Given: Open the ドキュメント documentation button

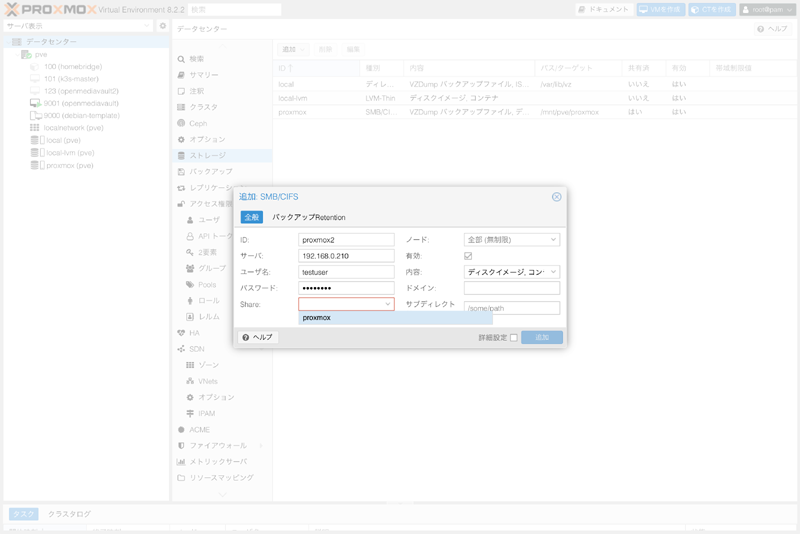Looking at the screenshot, I should pos(604,10).
